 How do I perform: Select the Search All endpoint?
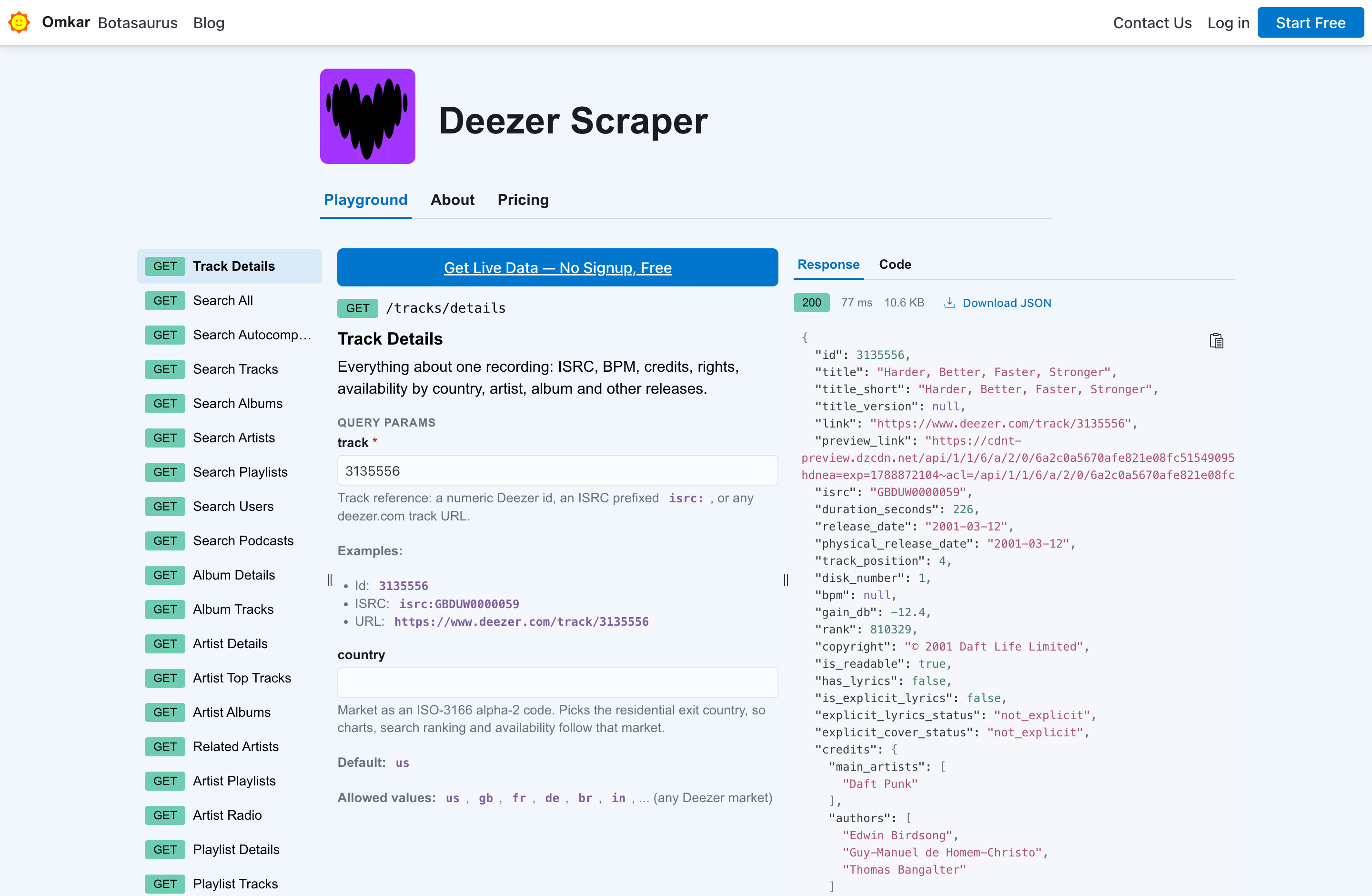pos(230,300)
